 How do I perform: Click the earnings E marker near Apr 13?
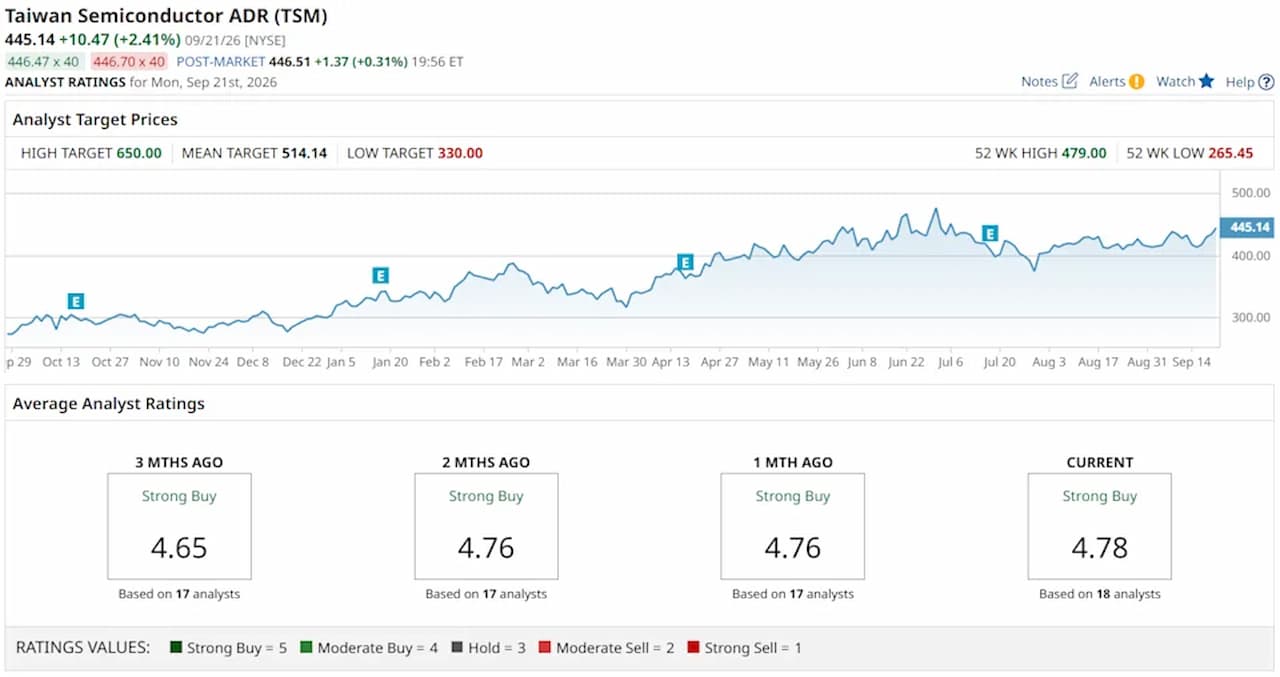pos(685,262)
